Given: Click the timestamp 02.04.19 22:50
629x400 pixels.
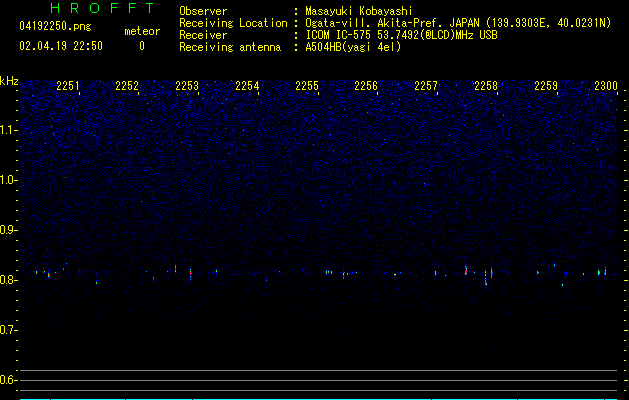Looking at the screenshot, I should coord(61,46).
